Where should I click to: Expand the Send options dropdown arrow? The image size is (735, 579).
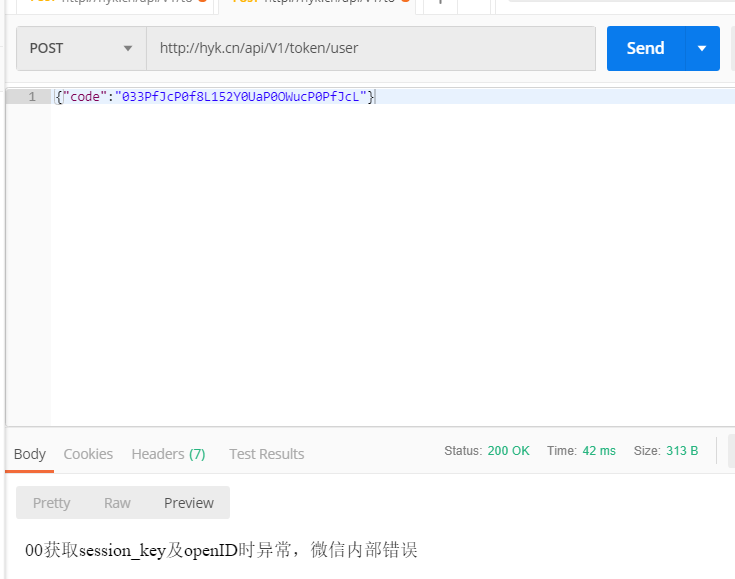point(702,48)
